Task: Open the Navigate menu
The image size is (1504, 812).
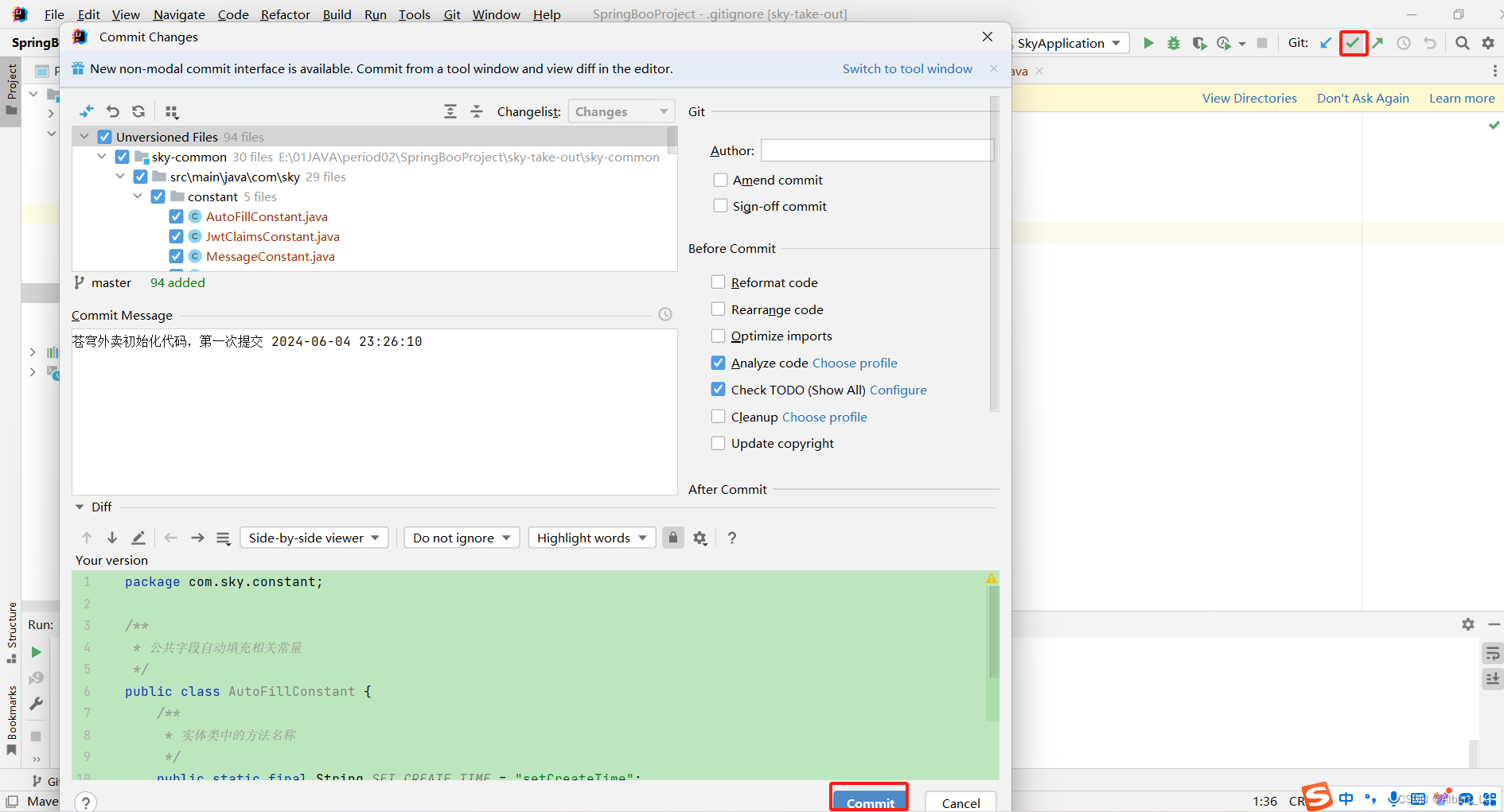Action: 179,14
